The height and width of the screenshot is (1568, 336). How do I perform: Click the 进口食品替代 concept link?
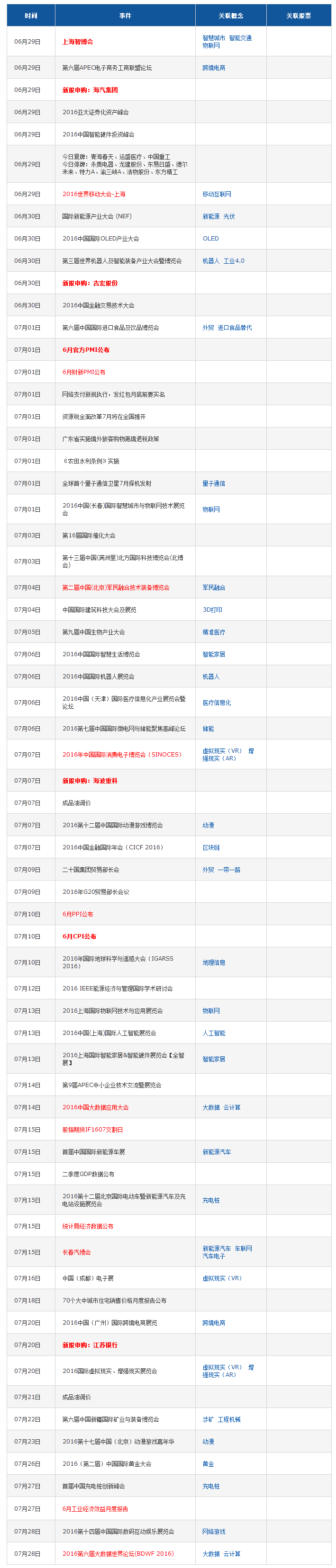tap(235, 328)
